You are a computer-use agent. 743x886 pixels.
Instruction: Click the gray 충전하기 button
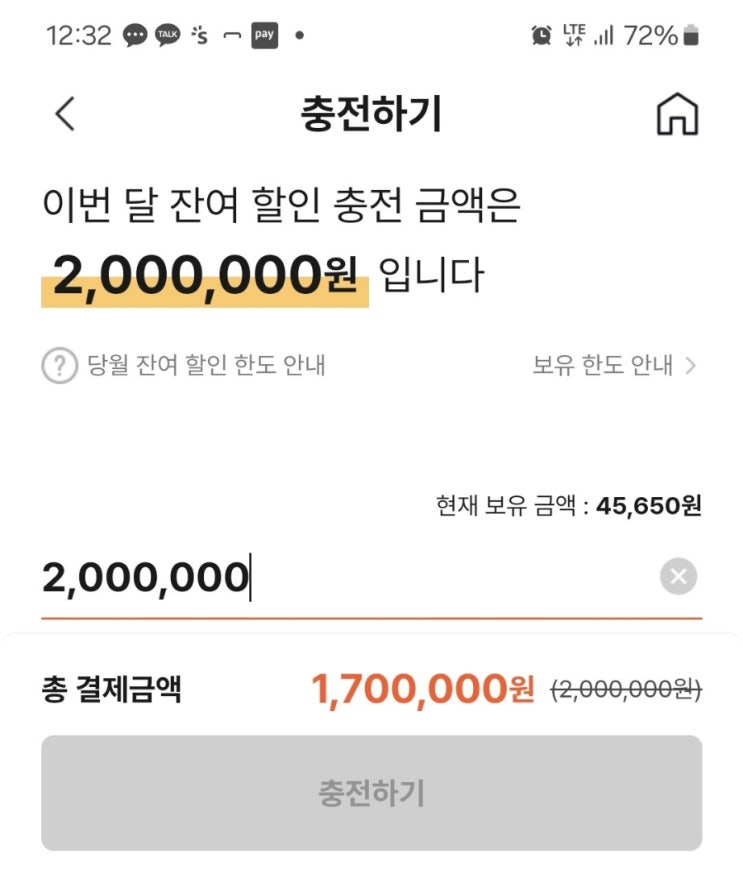click(x=372, y=793)
